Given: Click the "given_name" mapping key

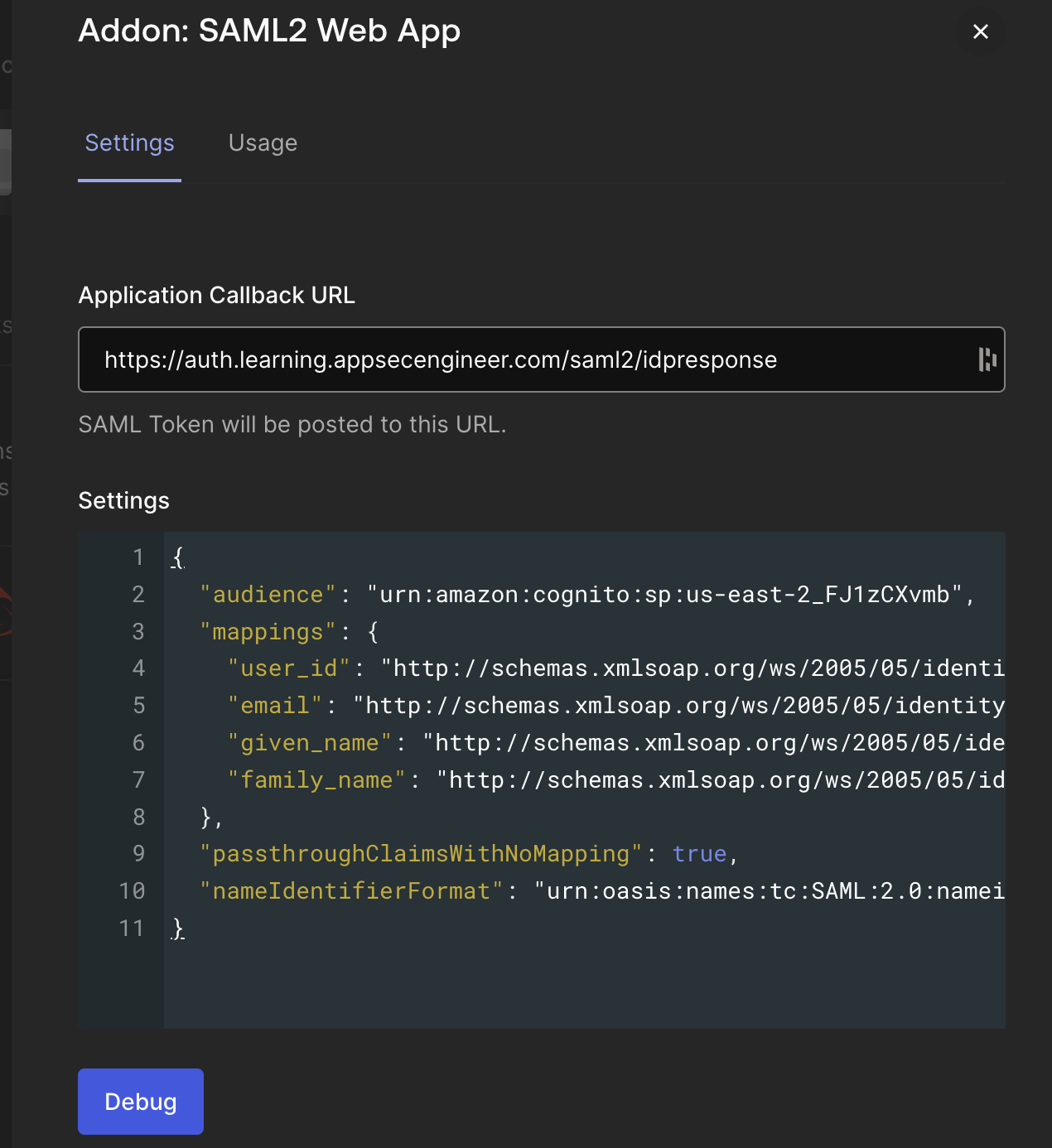Looking at the screenshot, I should 310,743.
